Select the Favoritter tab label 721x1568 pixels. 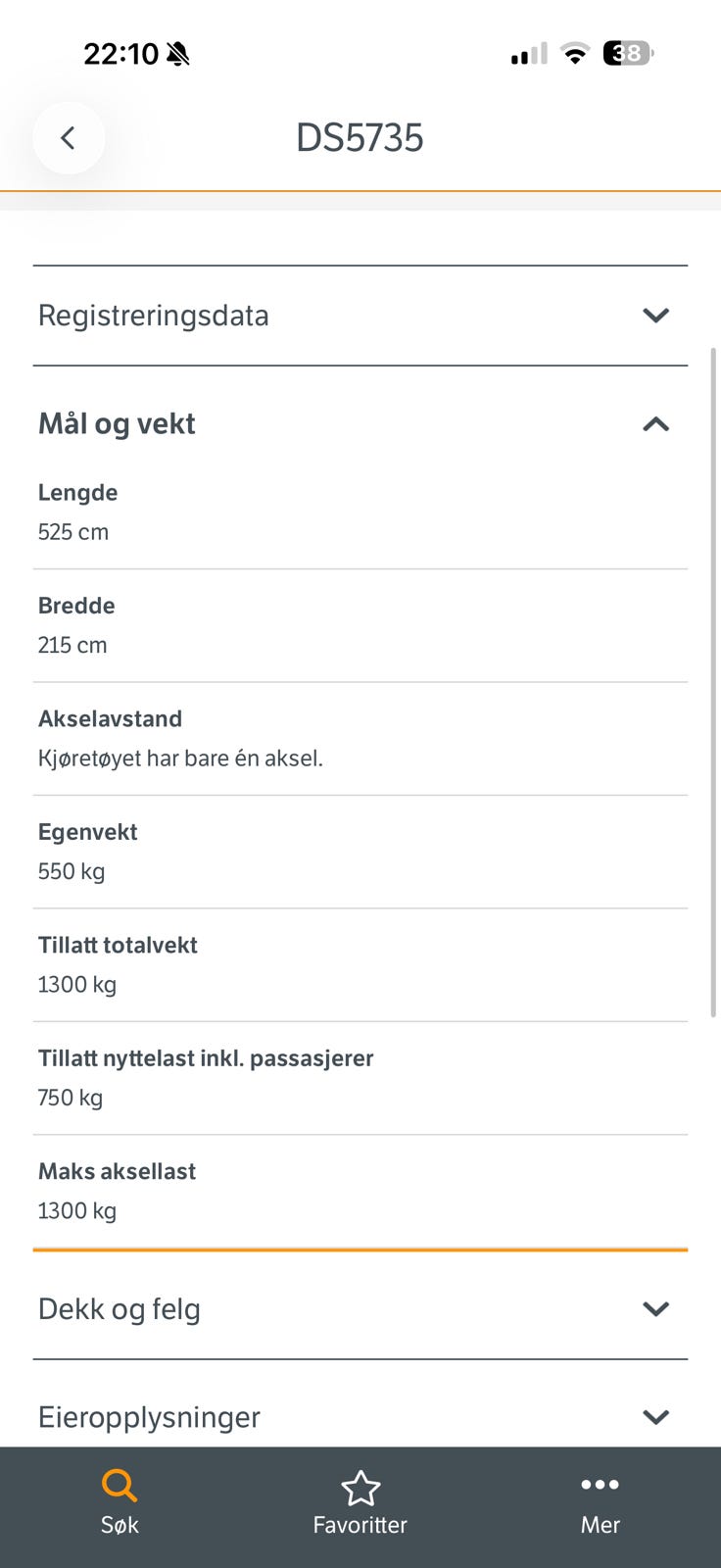pos(360,1525)
